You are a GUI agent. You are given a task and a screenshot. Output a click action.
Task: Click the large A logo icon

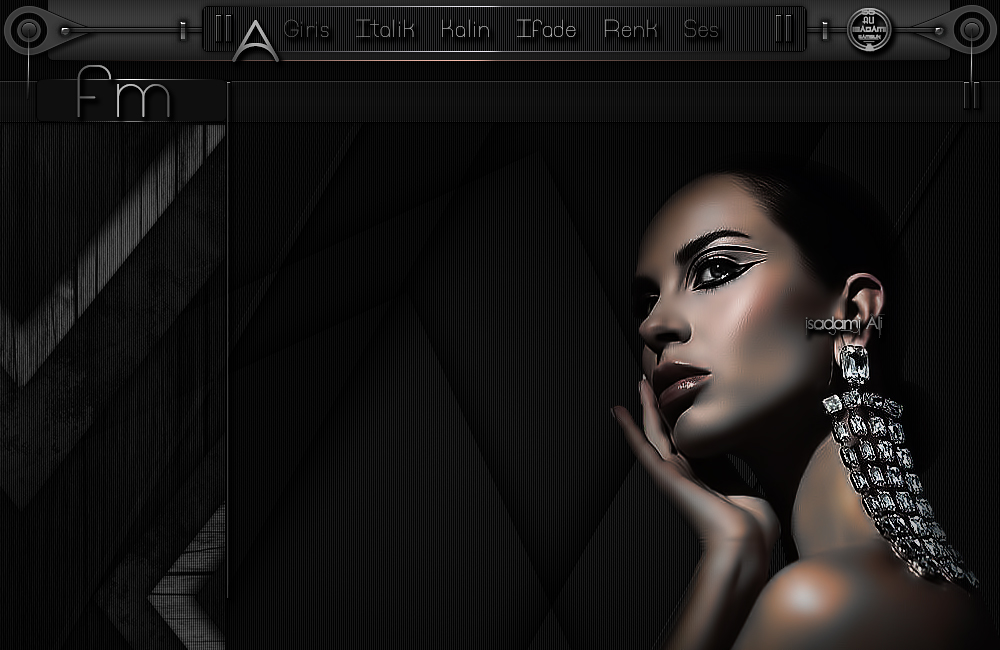255,41
